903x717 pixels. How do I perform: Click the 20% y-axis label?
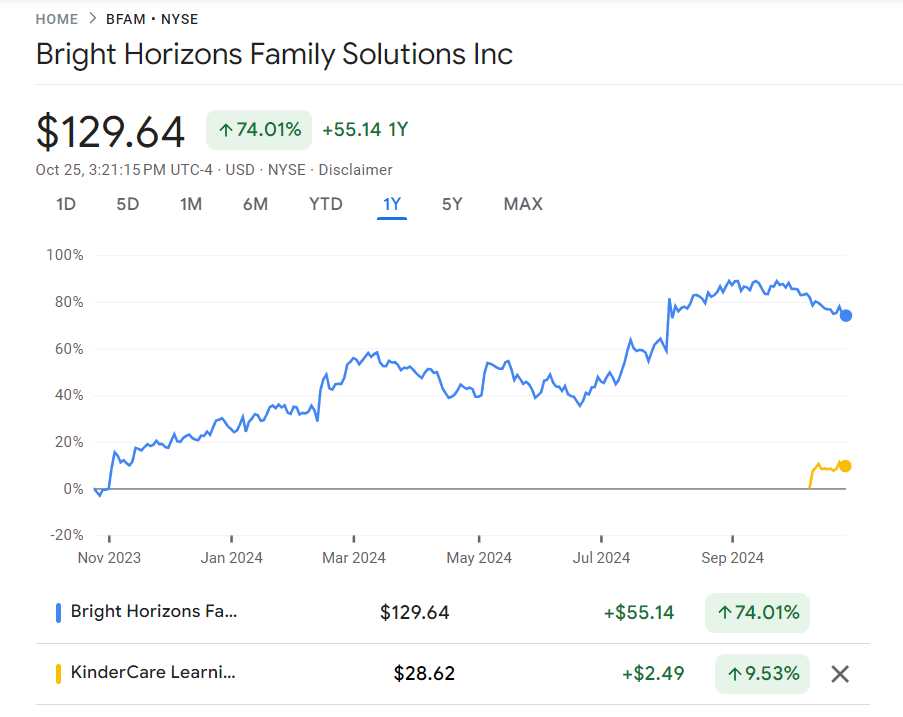[69, 442]
